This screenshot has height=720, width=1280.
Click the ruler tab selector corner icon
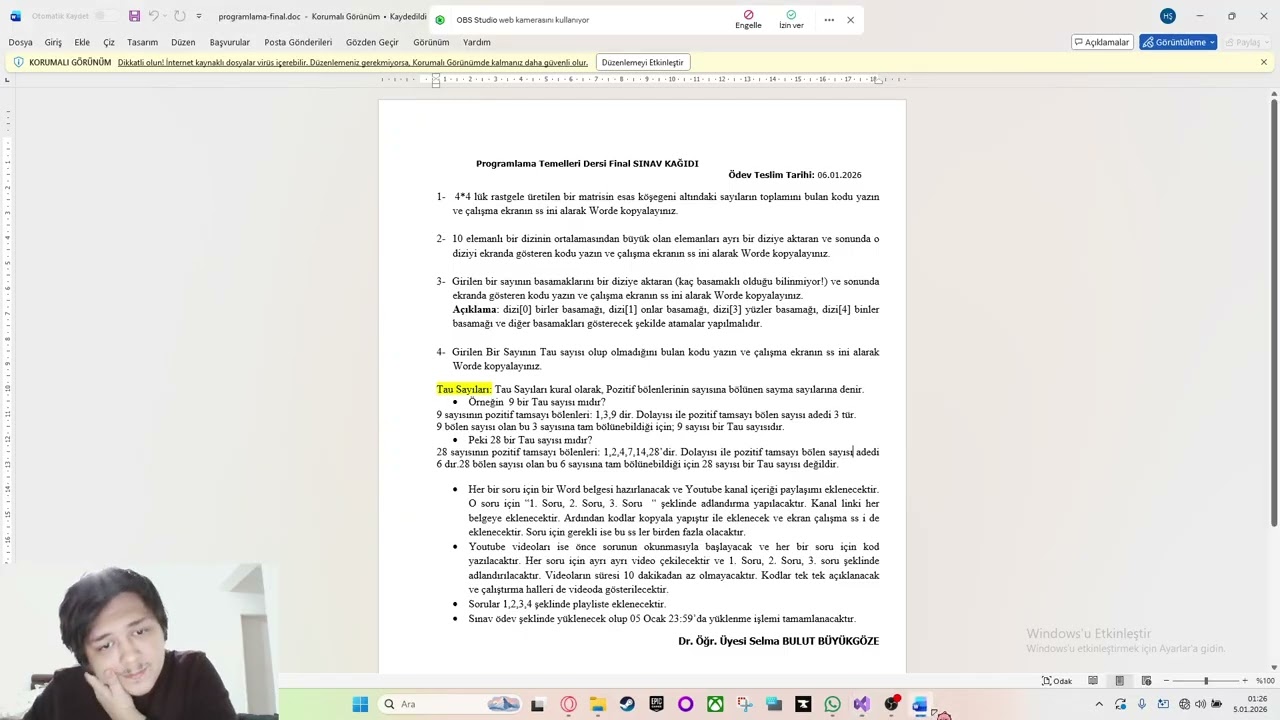[7, 79]
